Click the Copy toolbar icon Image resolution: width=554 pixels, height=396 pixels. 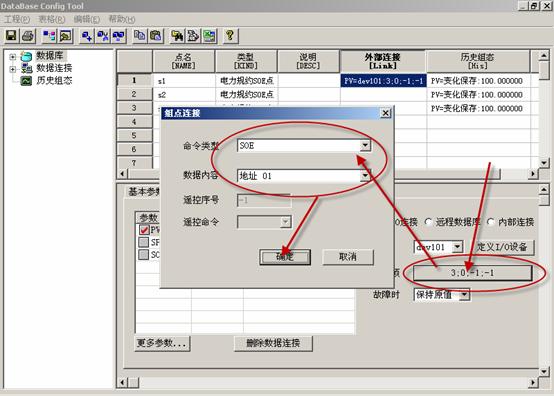point(140,36)
